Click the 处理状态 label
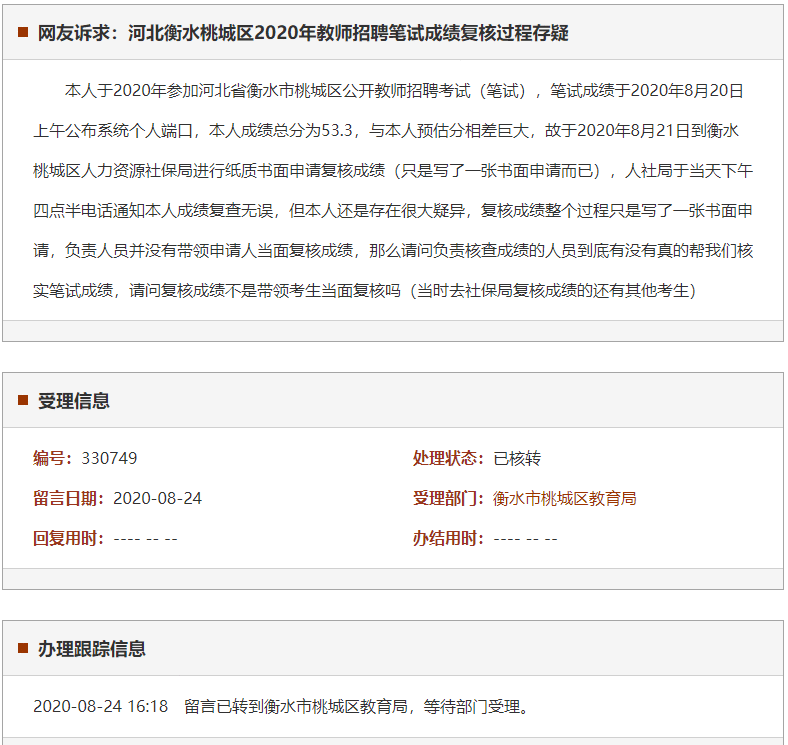 [448, 458]
